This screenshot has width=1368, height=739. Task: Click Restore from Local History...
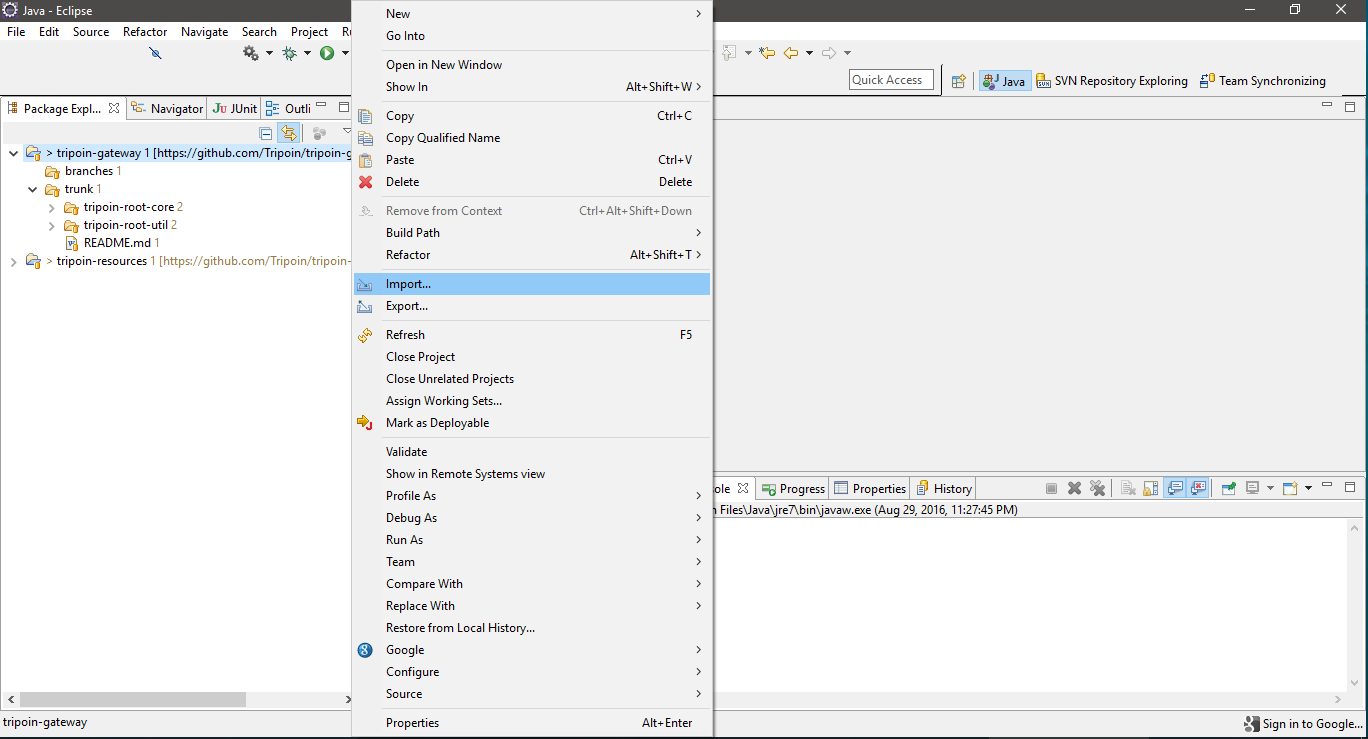point(532,628)
